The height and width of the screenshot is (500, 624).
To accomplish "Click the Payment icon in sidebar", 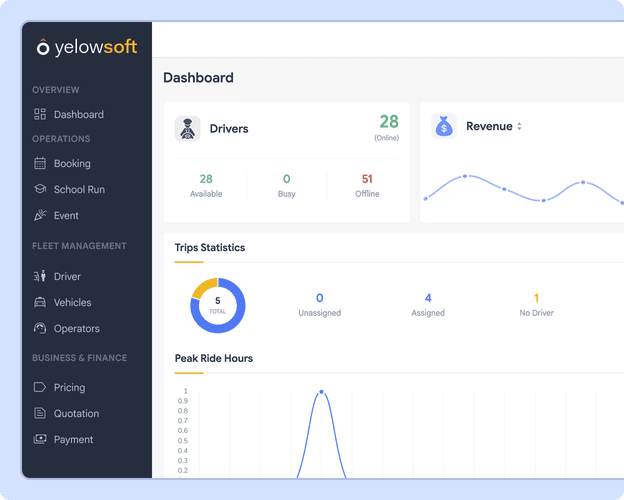I will 40,439.
